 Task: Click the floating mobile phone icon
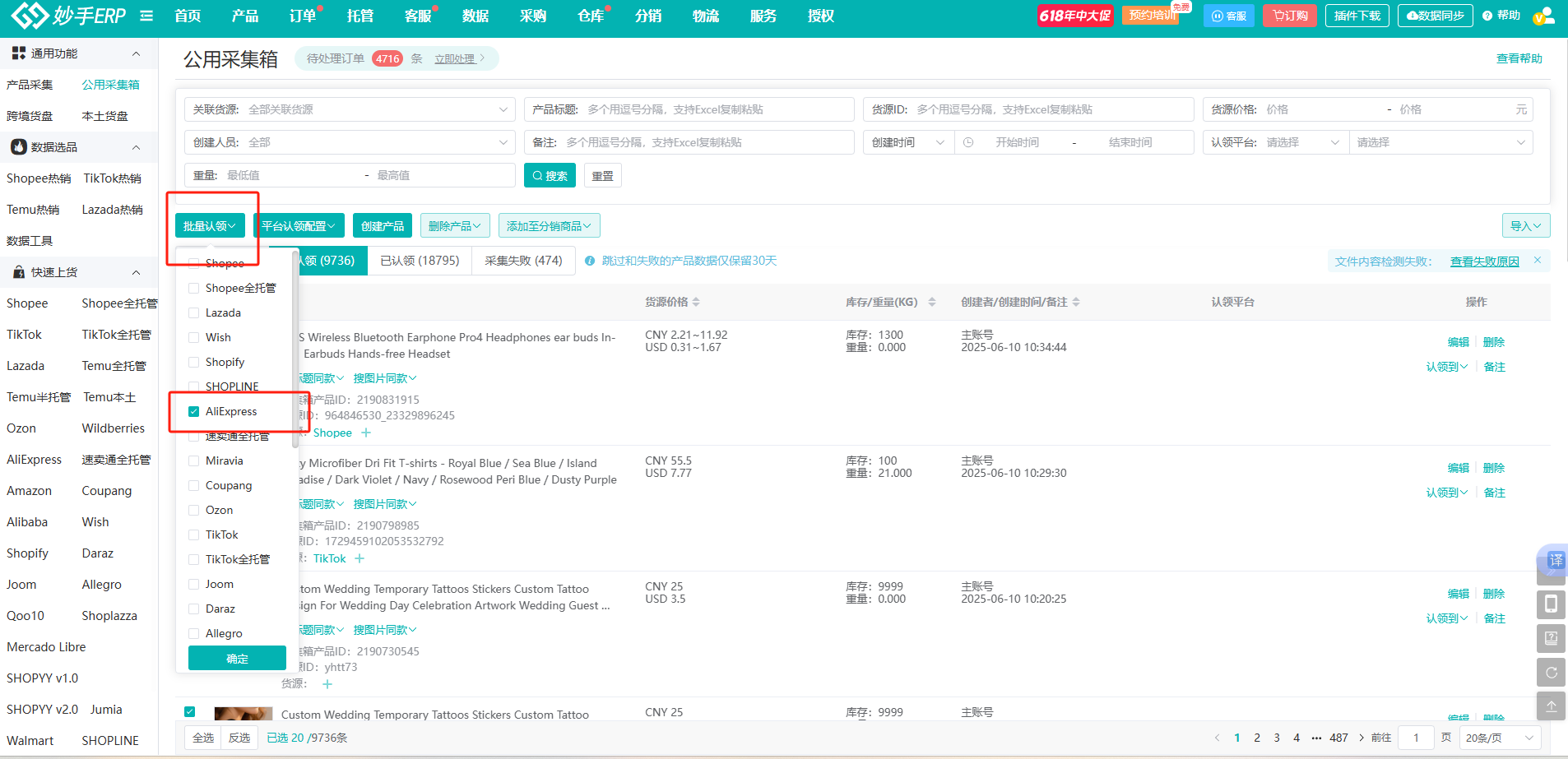coord(1551,604)
